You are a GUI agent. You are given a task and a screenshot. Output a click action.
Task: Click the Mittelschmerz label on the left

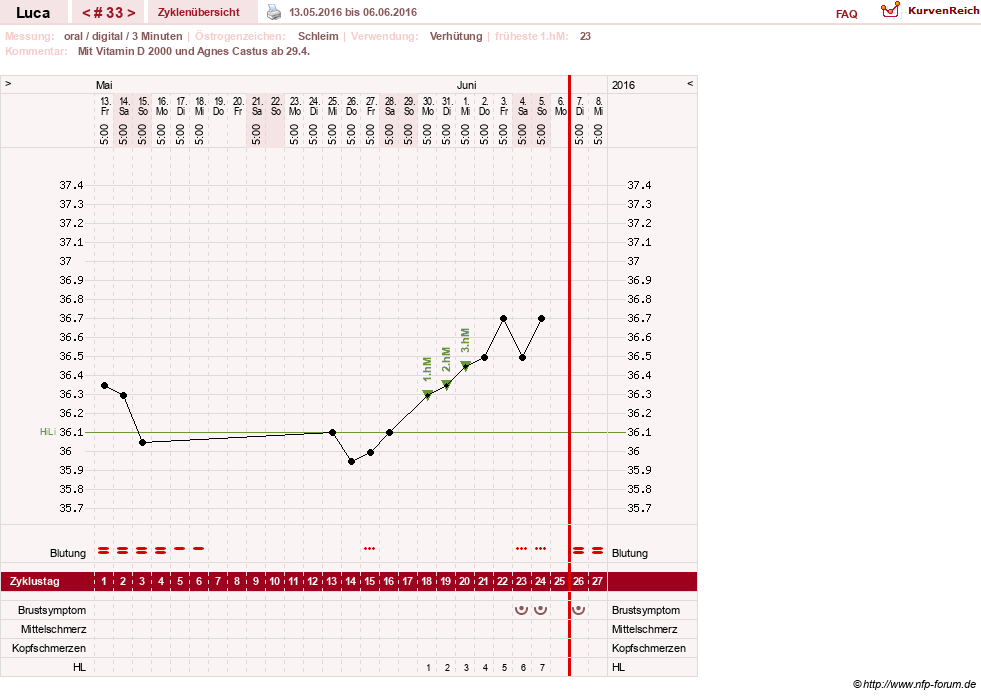(53, 629)
